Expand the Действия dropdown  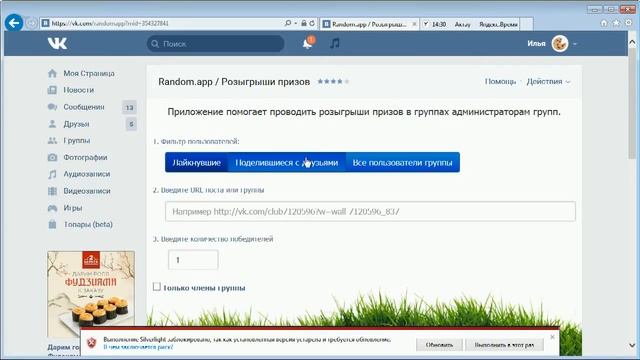point(548,82)
